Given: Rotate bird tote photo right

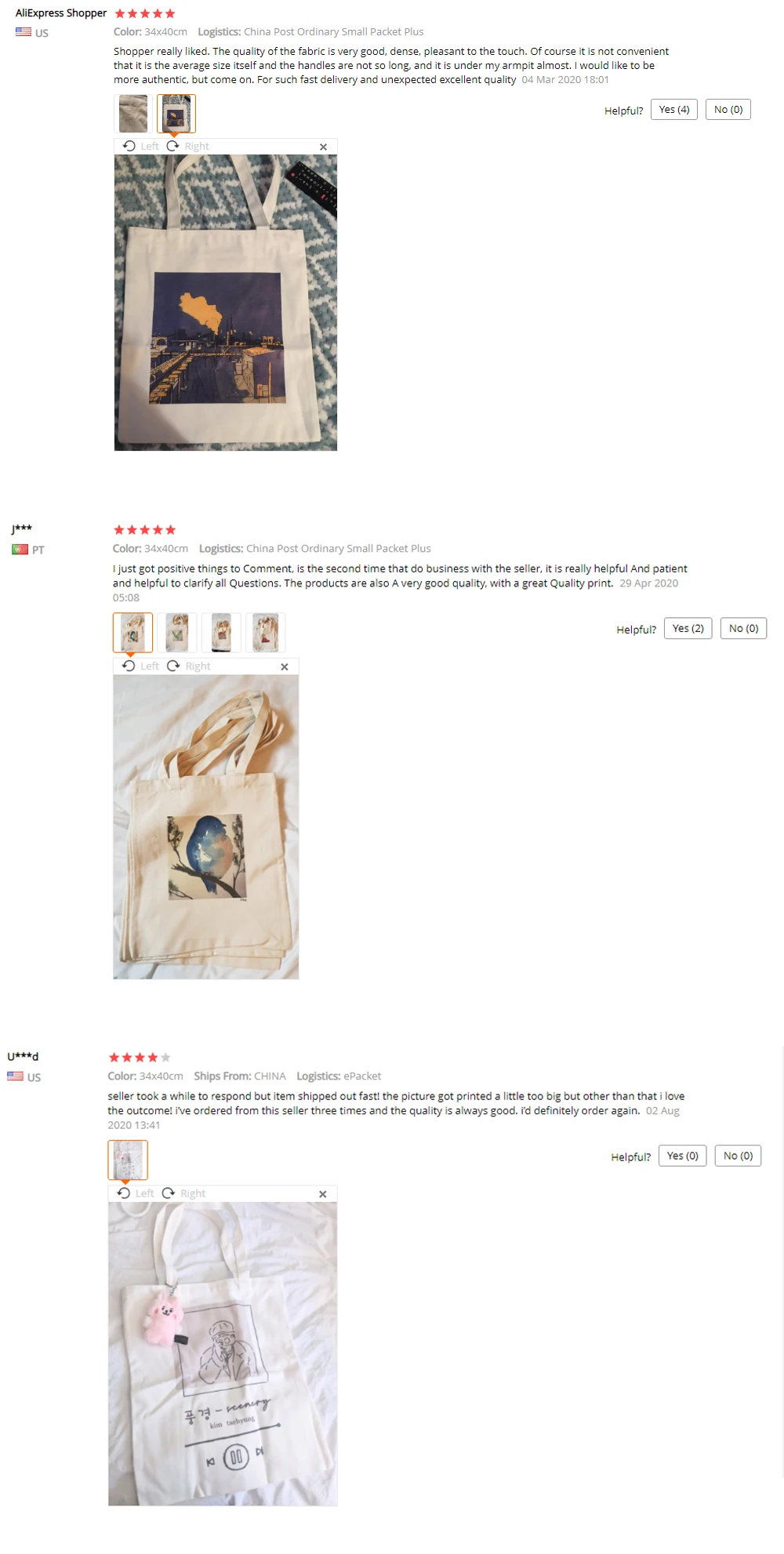Looking at the screenshot, I should [189, 666].
